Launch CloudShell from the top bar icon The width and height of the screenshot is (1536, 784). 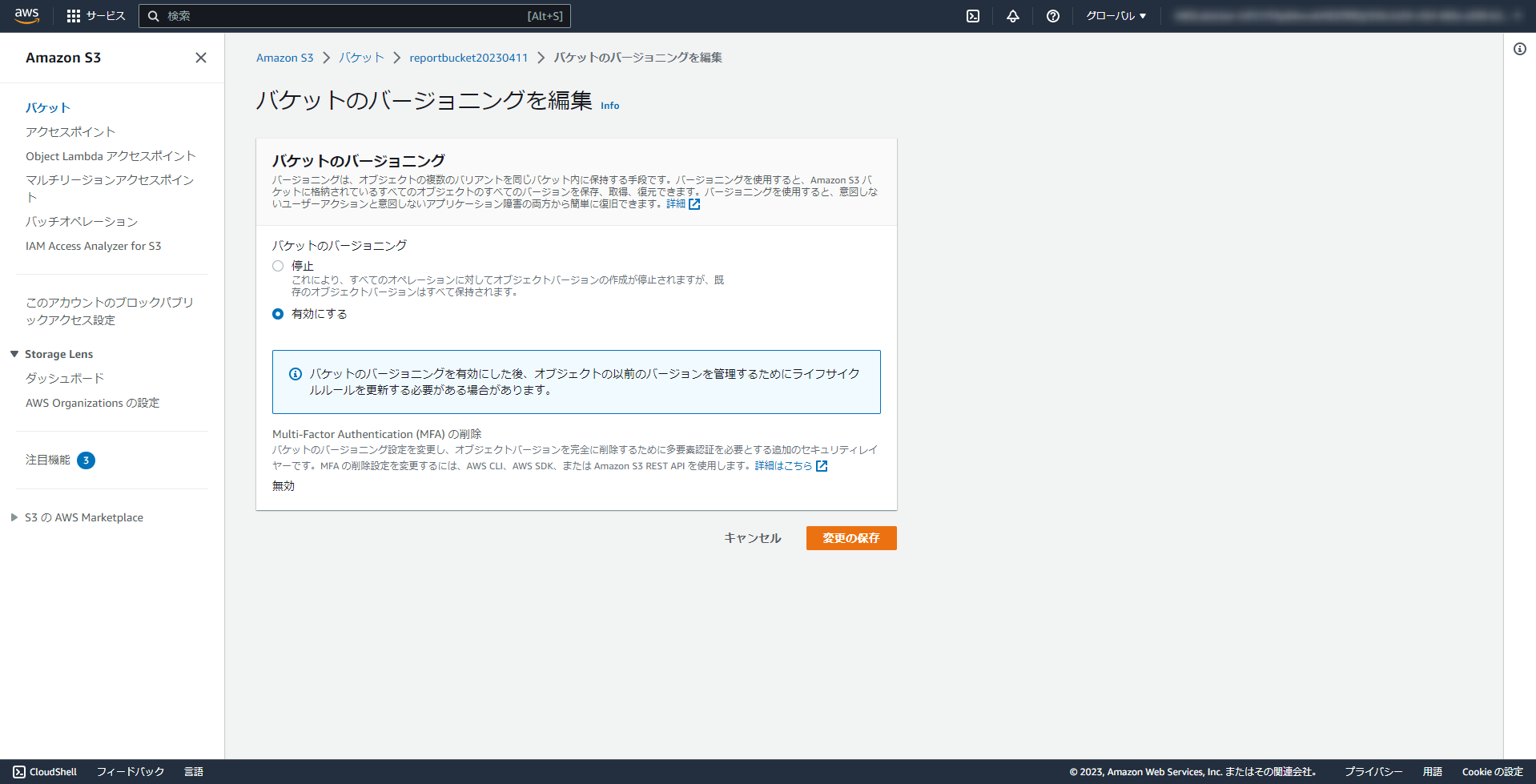[972, 15]
